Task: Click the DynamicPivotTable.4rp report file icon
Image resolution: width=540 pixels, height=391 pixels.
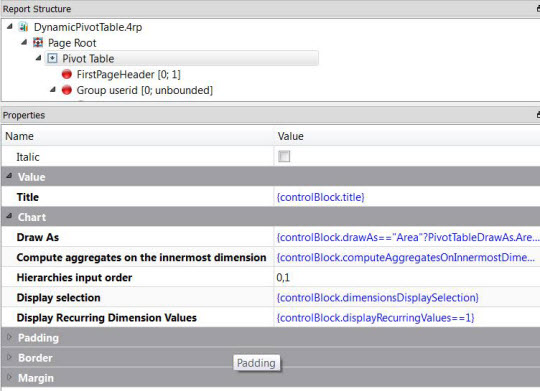Action: 23,27
